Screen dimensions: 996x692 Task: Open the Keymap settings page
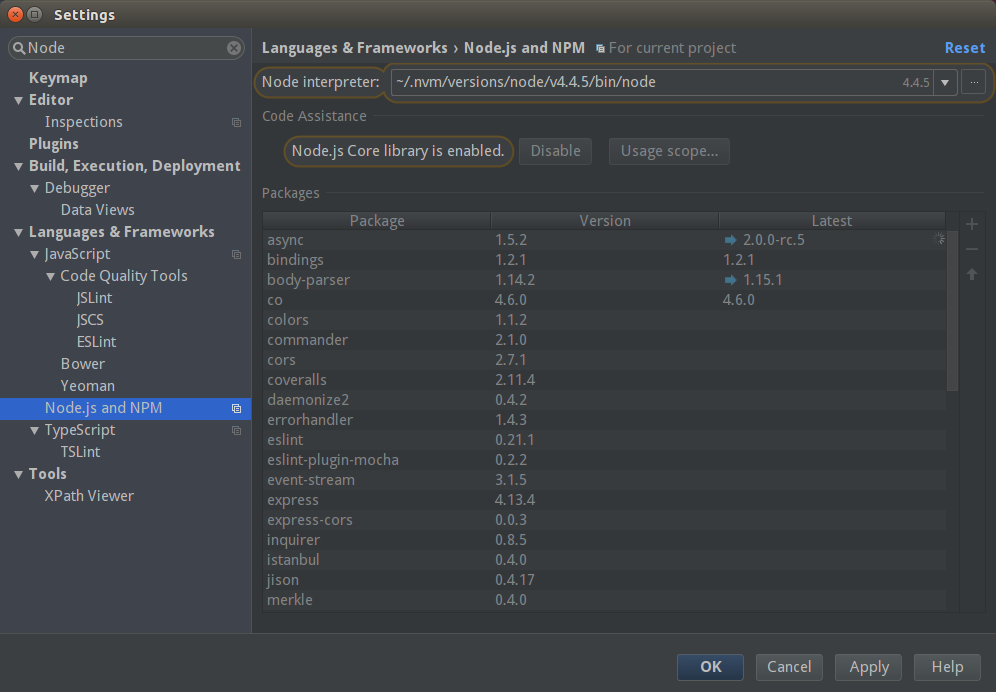[58, 78]
